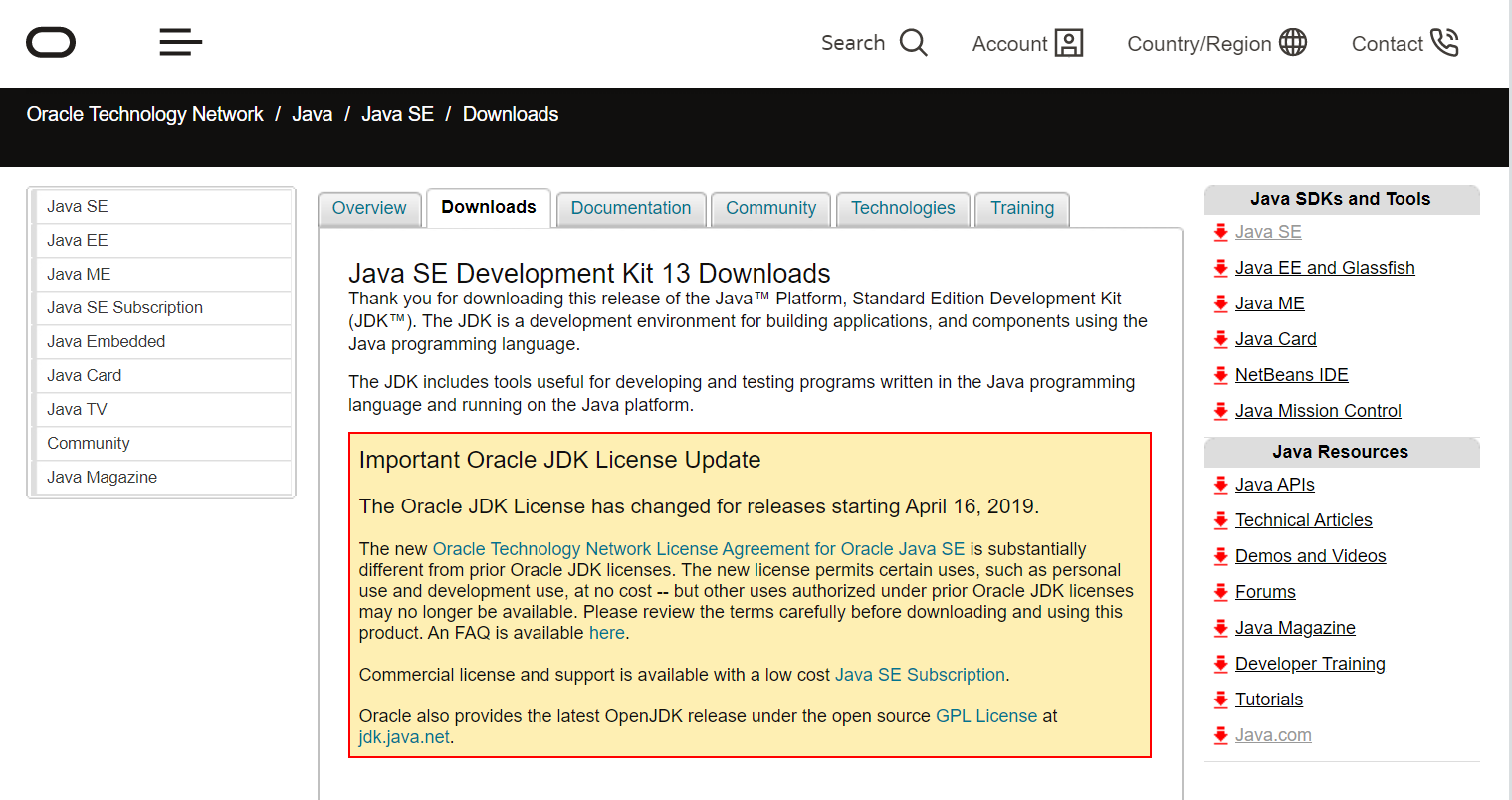The height and width of the screenshot is (800, 1512).
Task: Open the Training tab
Action: 1022,209
